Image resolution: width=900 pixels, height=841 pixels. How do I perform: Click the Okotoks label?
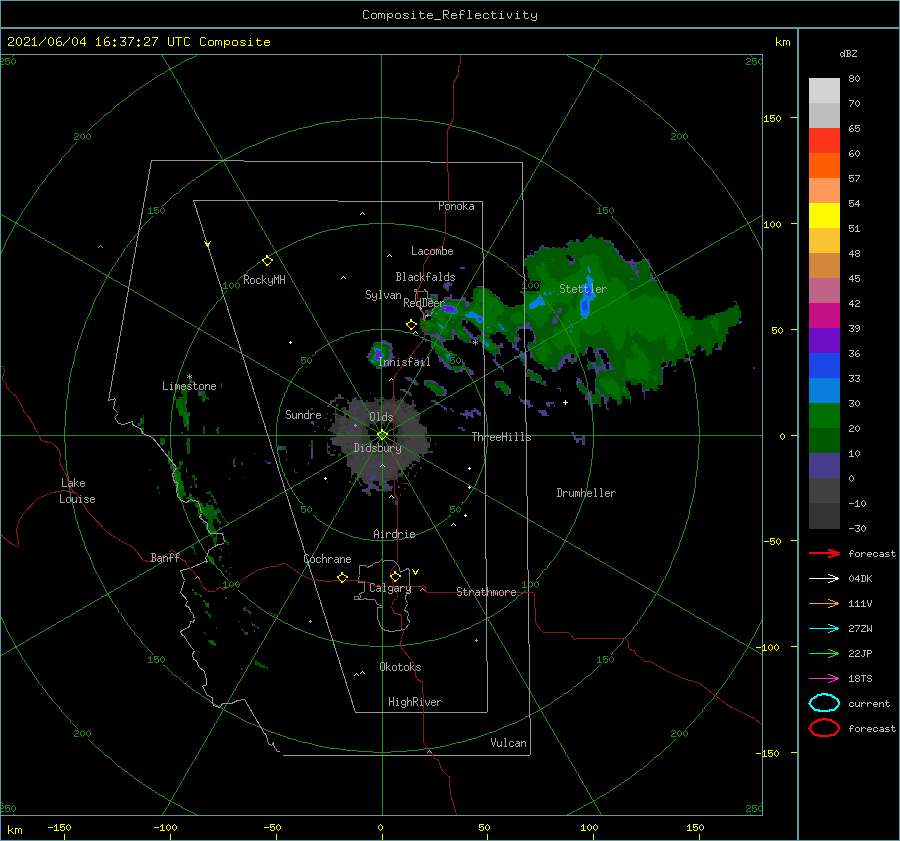pyautogui.click(x=400, y=667)
